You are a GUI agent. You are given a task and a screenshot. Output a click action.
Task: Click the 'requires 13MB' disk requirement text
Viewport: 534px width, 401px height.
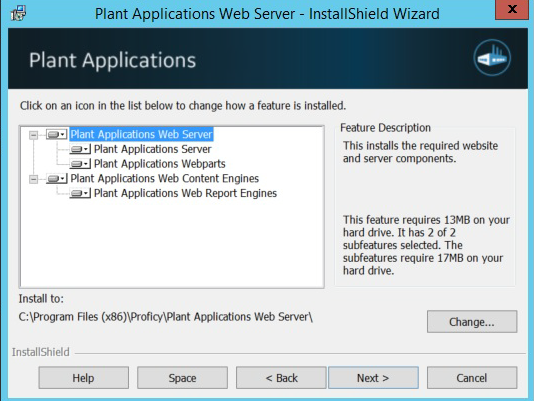pyautogui.click(x=426, y=245)
